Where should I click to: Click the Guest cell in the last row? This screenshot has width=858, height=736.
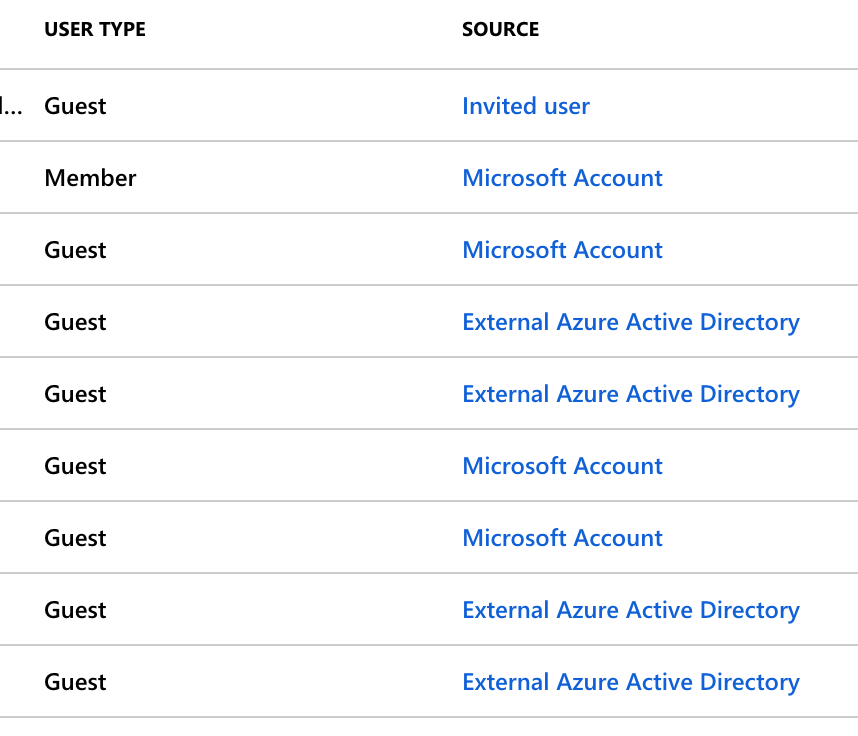pyautogui.click(x=75, y=682)
